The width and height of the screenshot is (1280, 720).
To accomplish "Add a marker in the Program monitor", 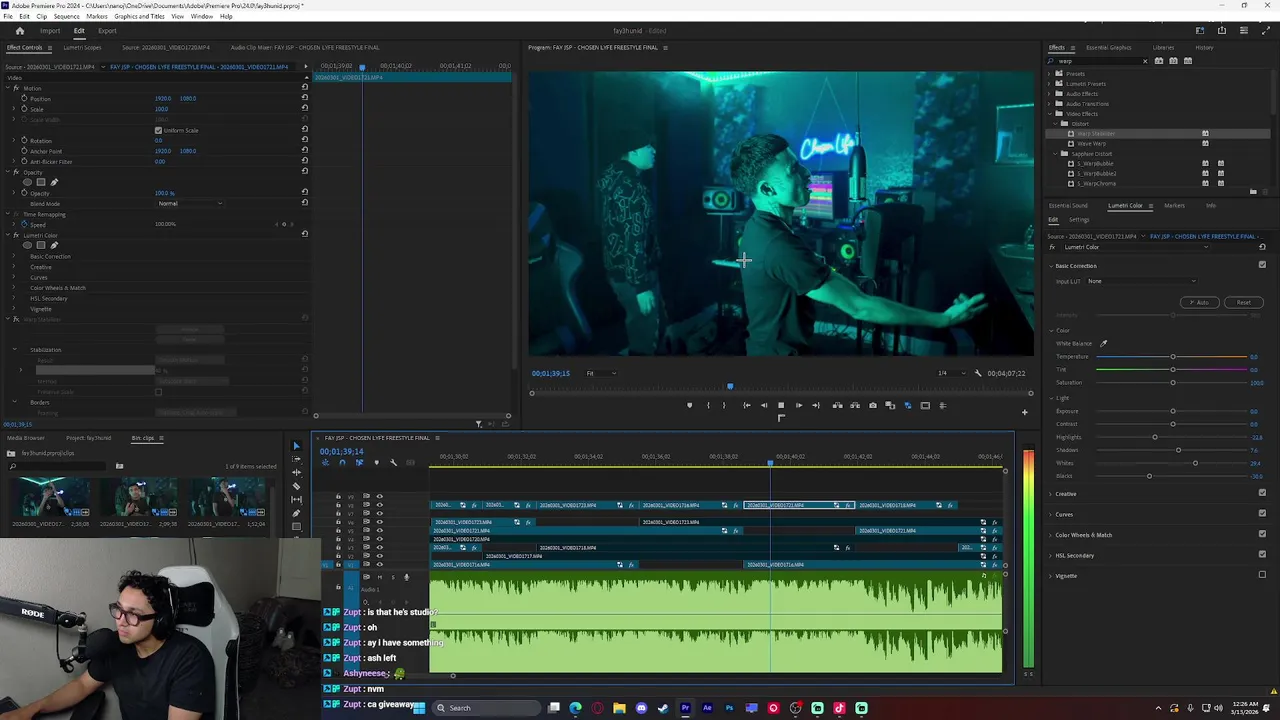I will tap(689, 405).
